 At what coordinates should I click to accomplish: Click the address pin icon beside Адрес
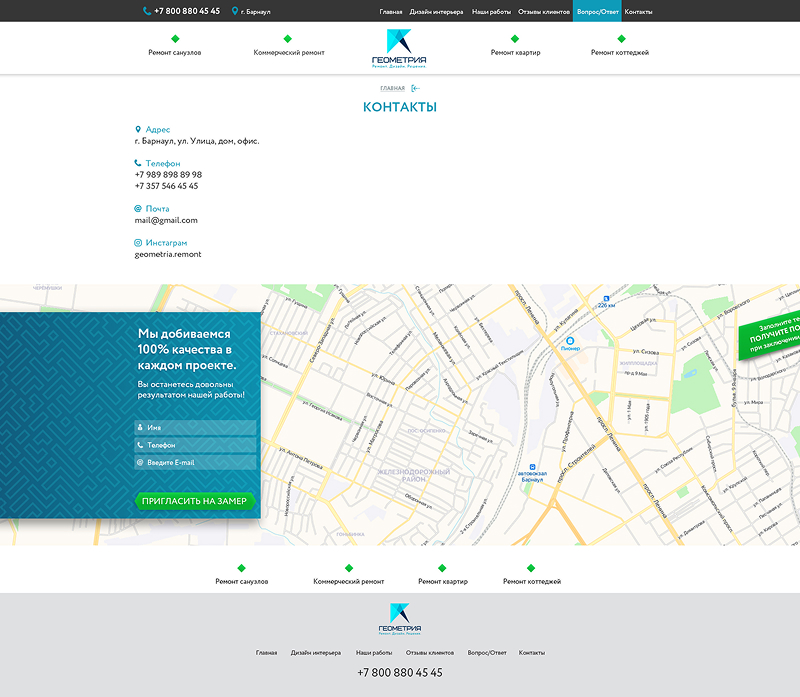point(138,130)
